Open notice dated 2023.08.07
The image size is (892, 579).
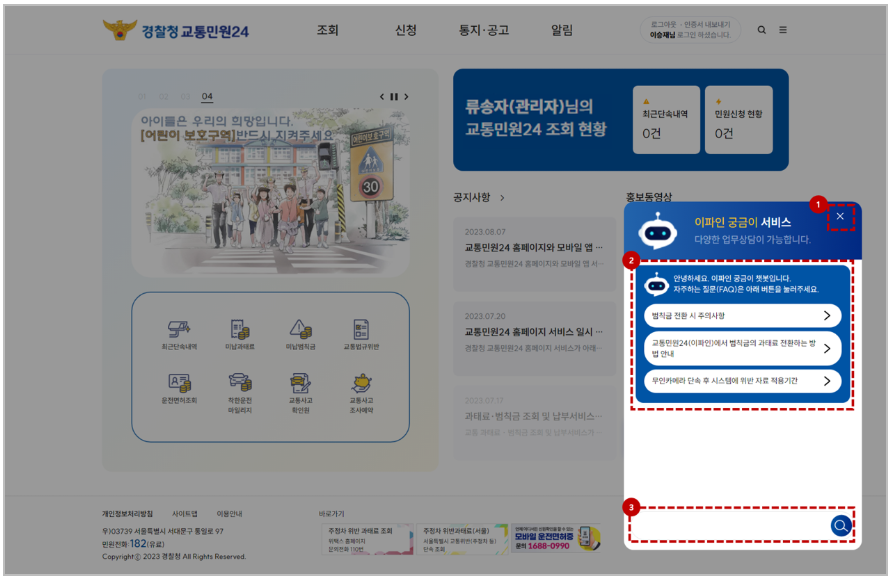tap(534, 254)
